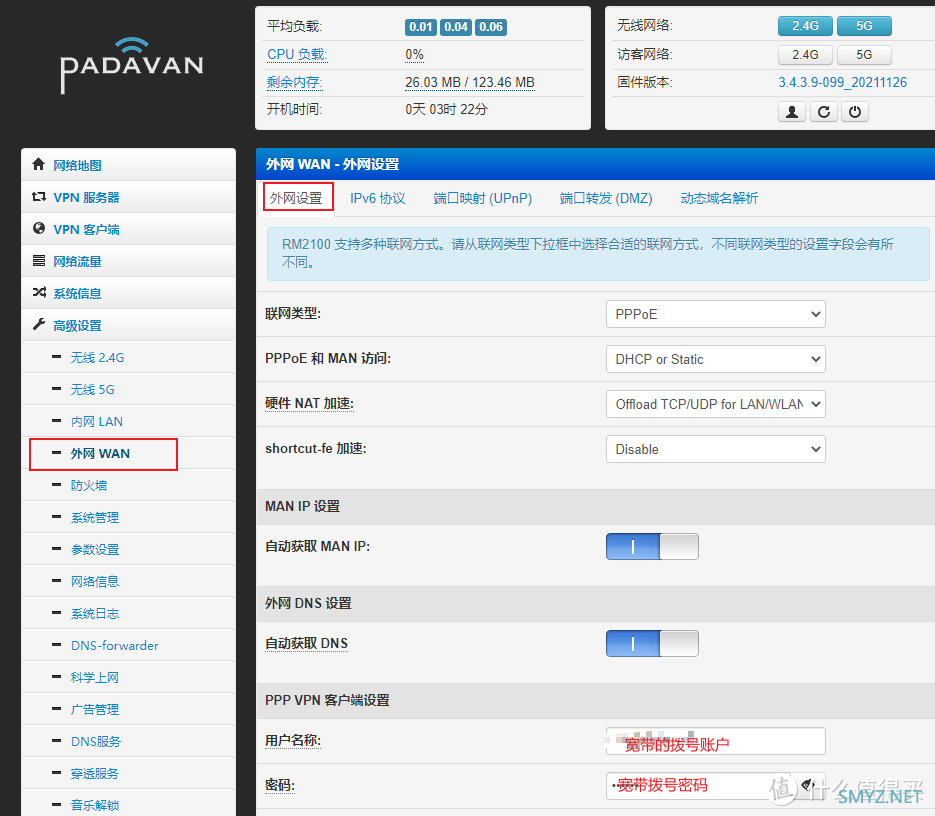Click the user account icon button
The image size is (935, 816).
792,112
